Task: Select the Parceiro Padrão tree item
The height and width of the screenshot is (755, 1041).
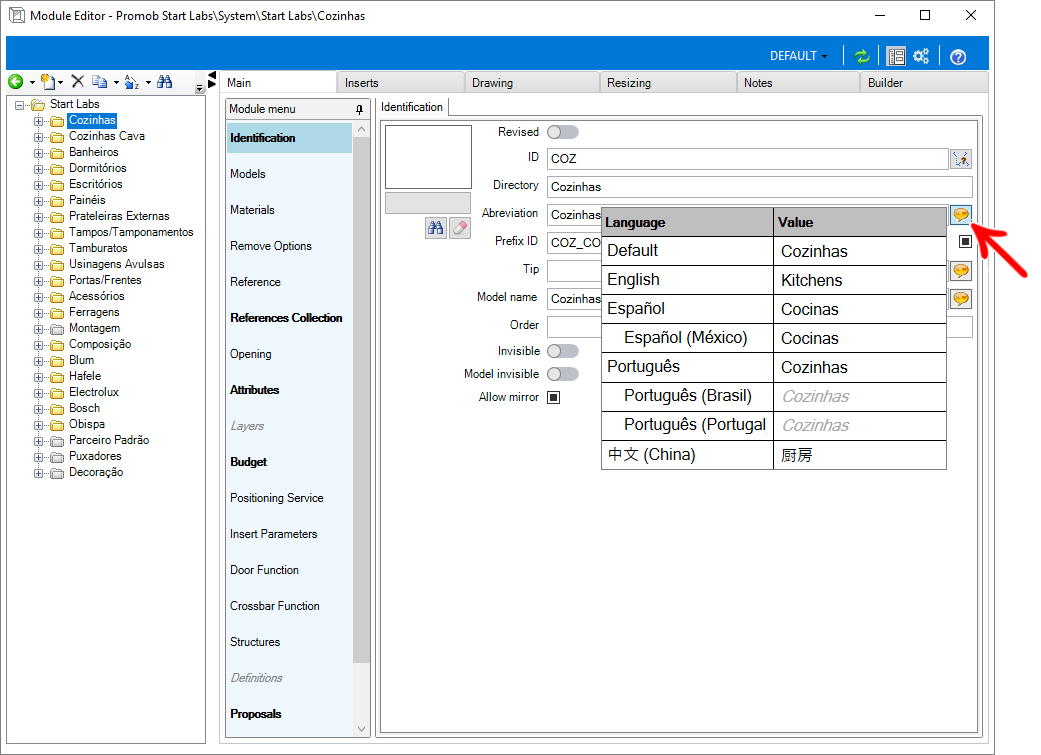Action: [x=109, y=440]
